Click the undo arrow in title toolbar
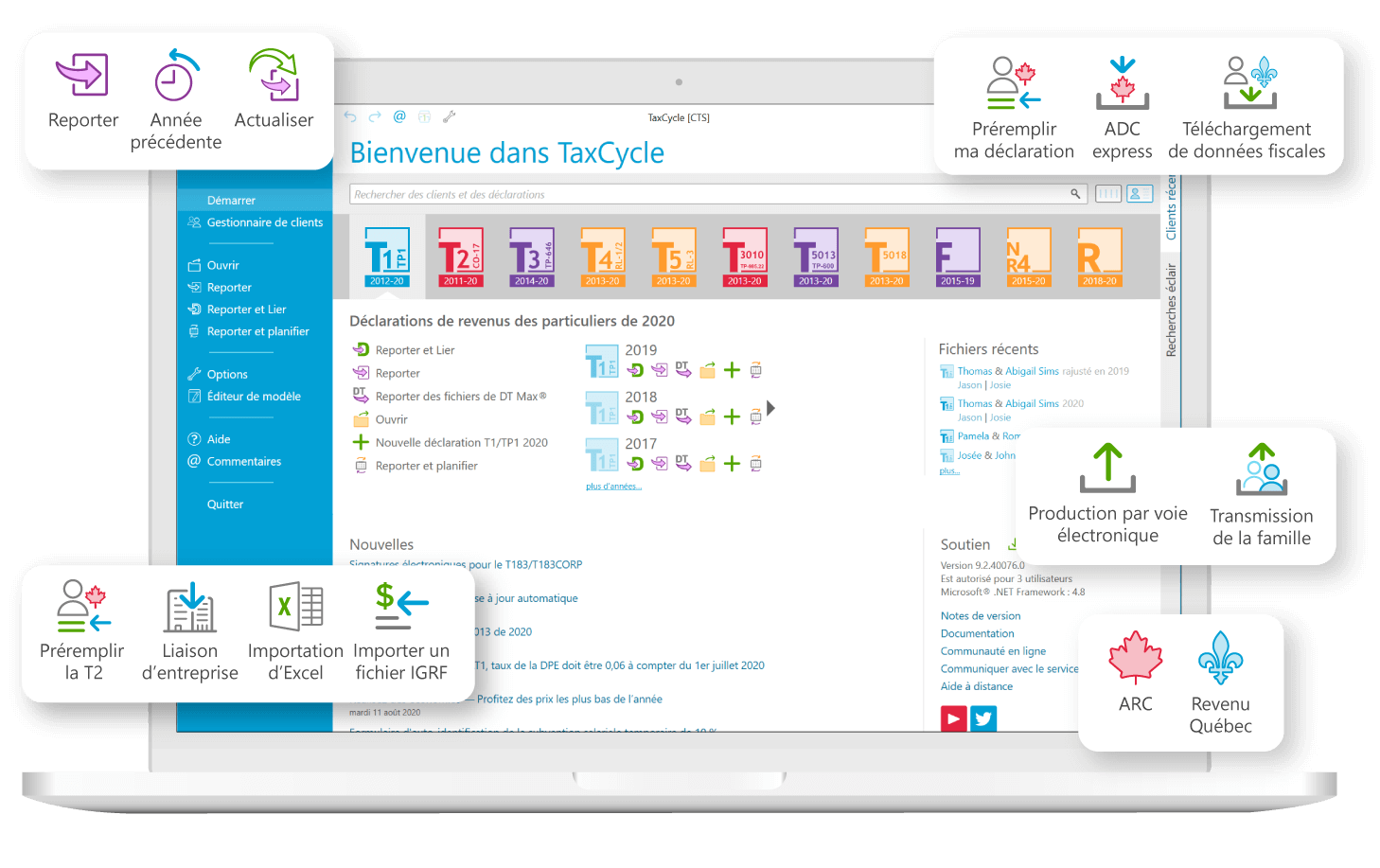 350,116
